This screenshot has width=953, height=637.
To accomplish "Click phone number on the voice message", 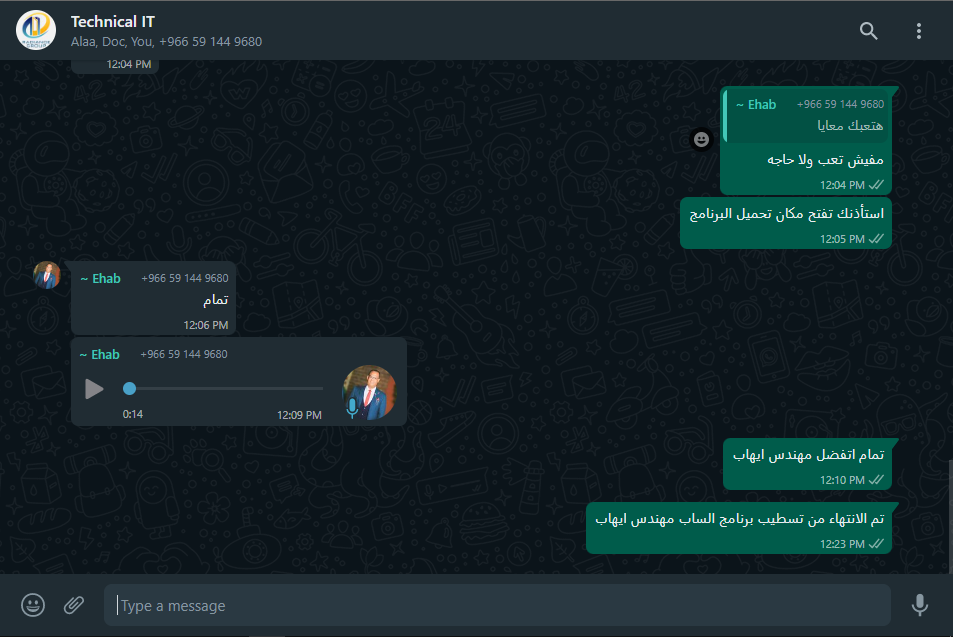I will tap(184, 354).
